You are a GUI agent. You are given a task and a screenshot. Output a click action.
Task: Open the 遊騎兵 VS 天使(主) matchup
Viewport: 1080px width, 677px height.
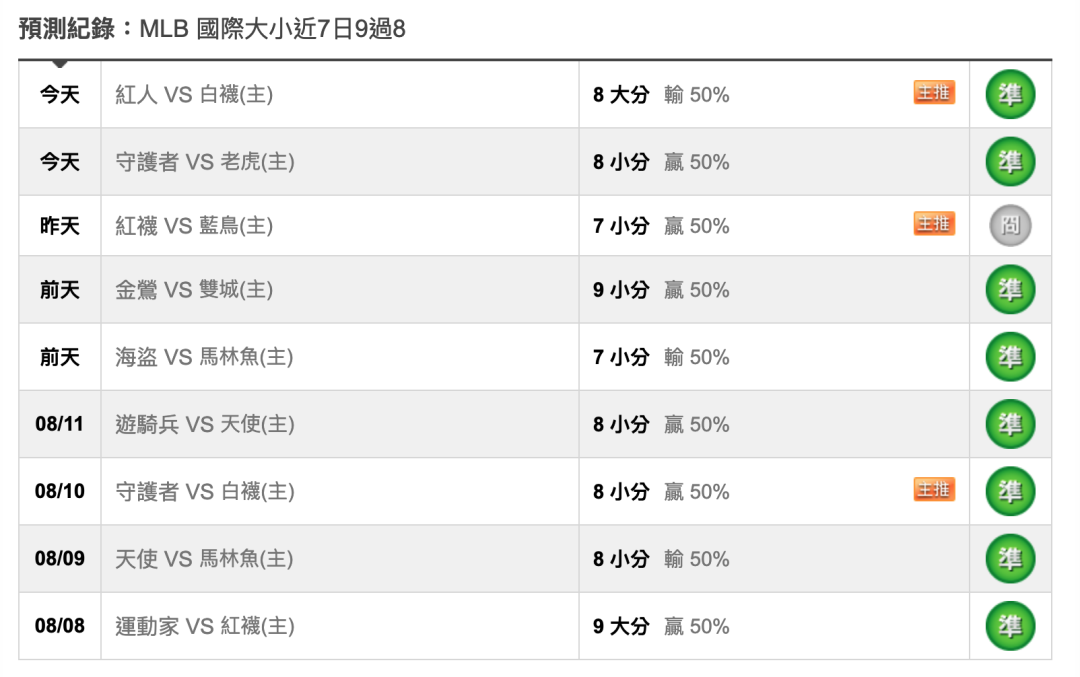tap(205, 424)
